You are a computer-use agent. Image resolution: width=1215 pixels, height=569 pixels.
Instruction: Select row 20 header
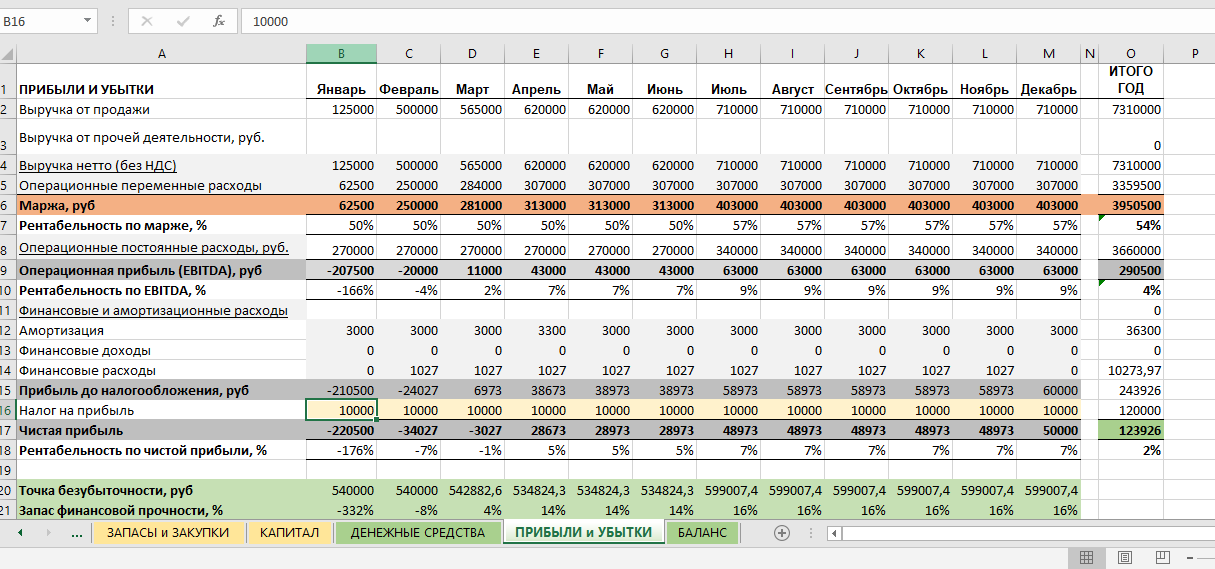7,490
